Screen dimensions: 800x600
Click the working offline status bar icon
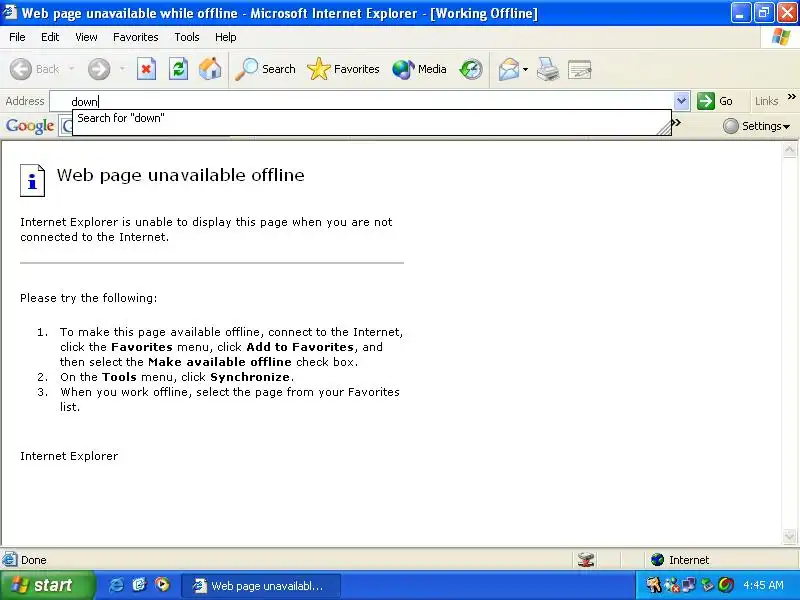[x=586, y=560]
